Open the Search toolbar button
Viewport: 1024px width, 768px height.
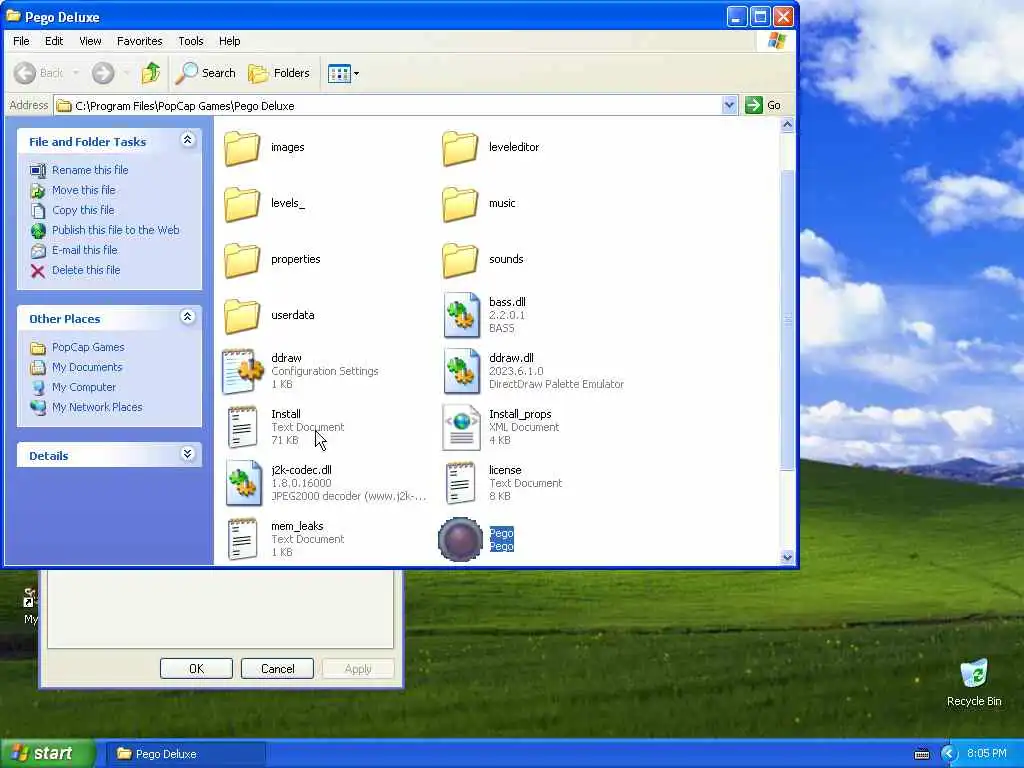[205, 73]
